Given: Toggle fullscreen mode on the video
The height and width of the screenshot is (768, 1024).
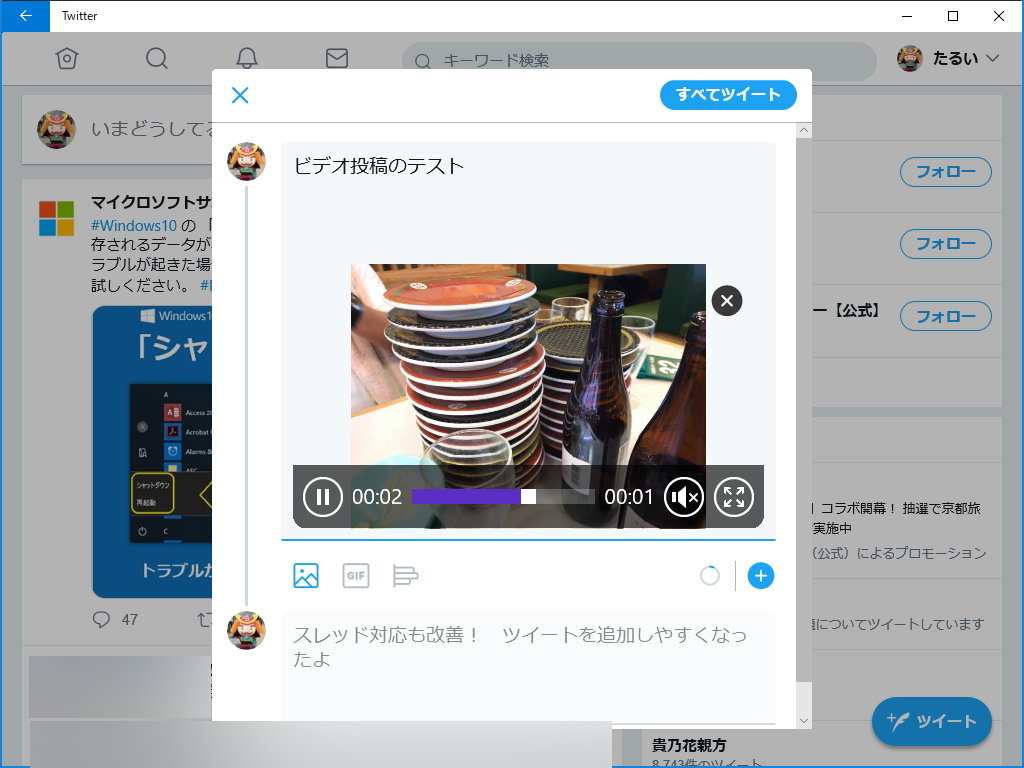Looking at the screenshot, I should pyautogui.click(x=735, y=496).
